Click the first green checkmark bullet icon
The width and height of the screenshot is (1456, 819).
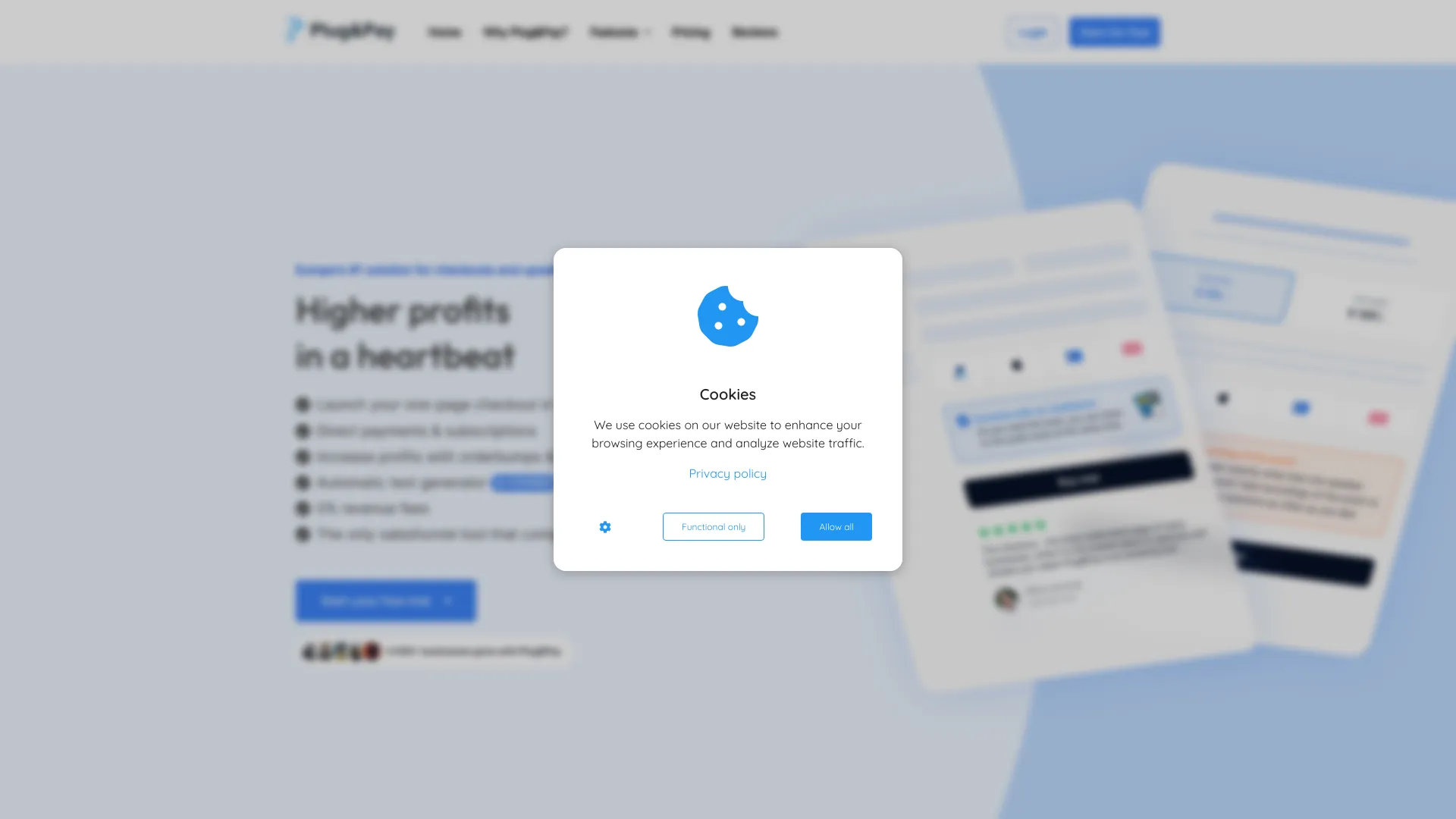302,405
